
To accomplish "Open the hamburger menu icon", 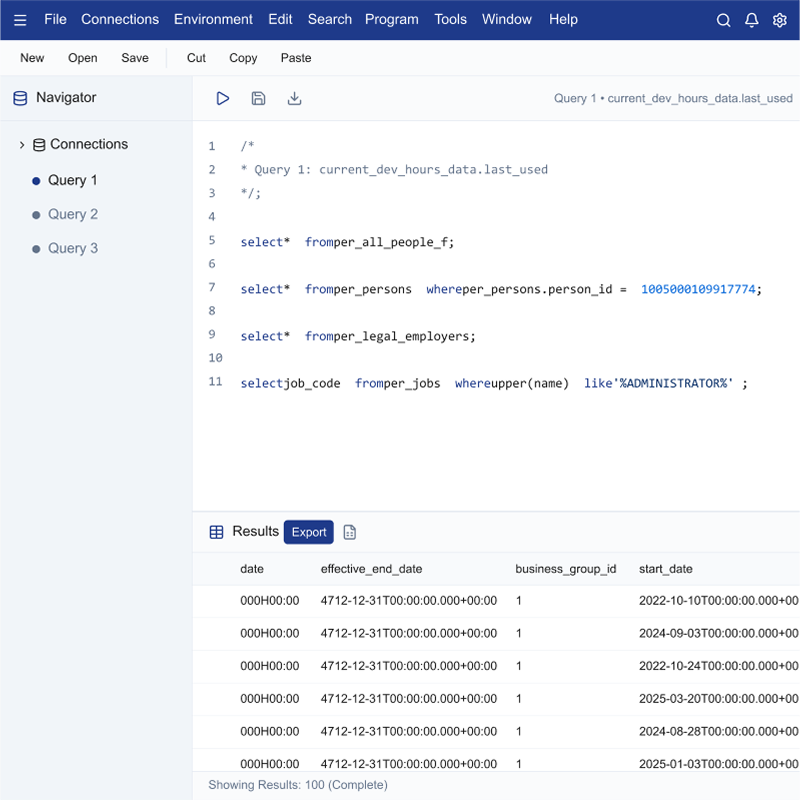I will (x=20, y=20).
